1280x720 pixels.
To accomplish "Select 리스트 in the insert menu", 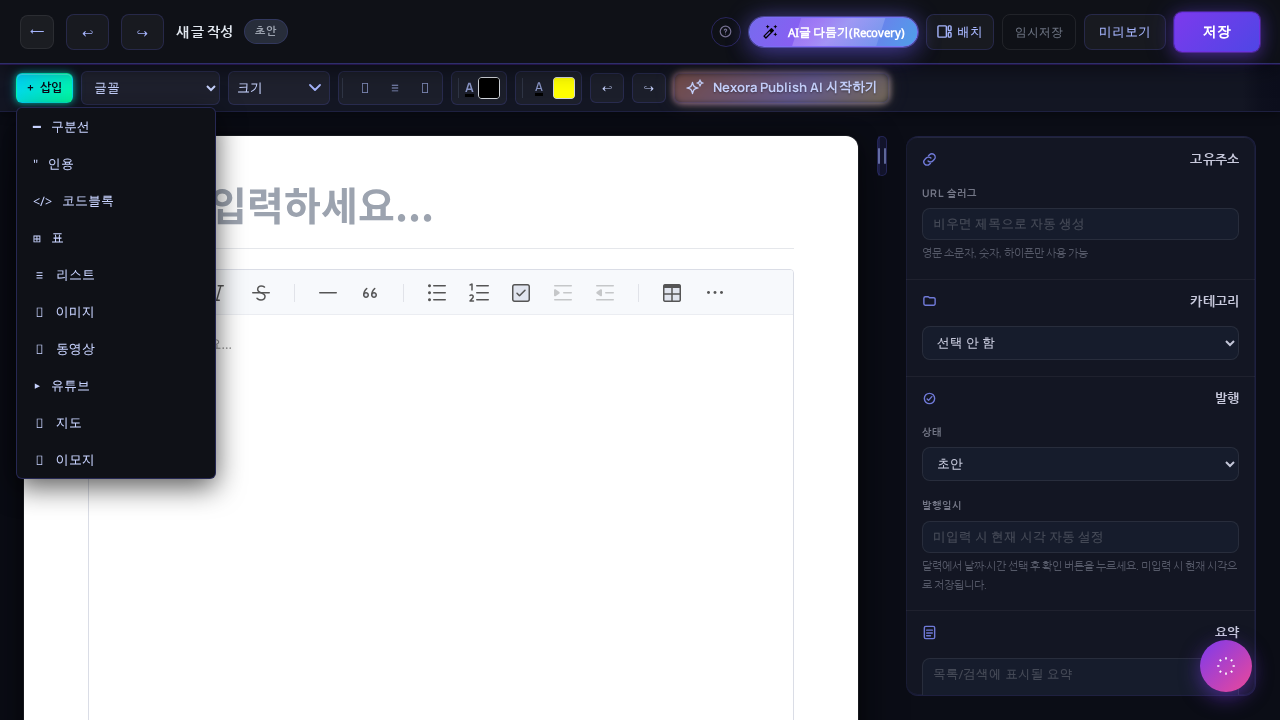I will 116,275.
